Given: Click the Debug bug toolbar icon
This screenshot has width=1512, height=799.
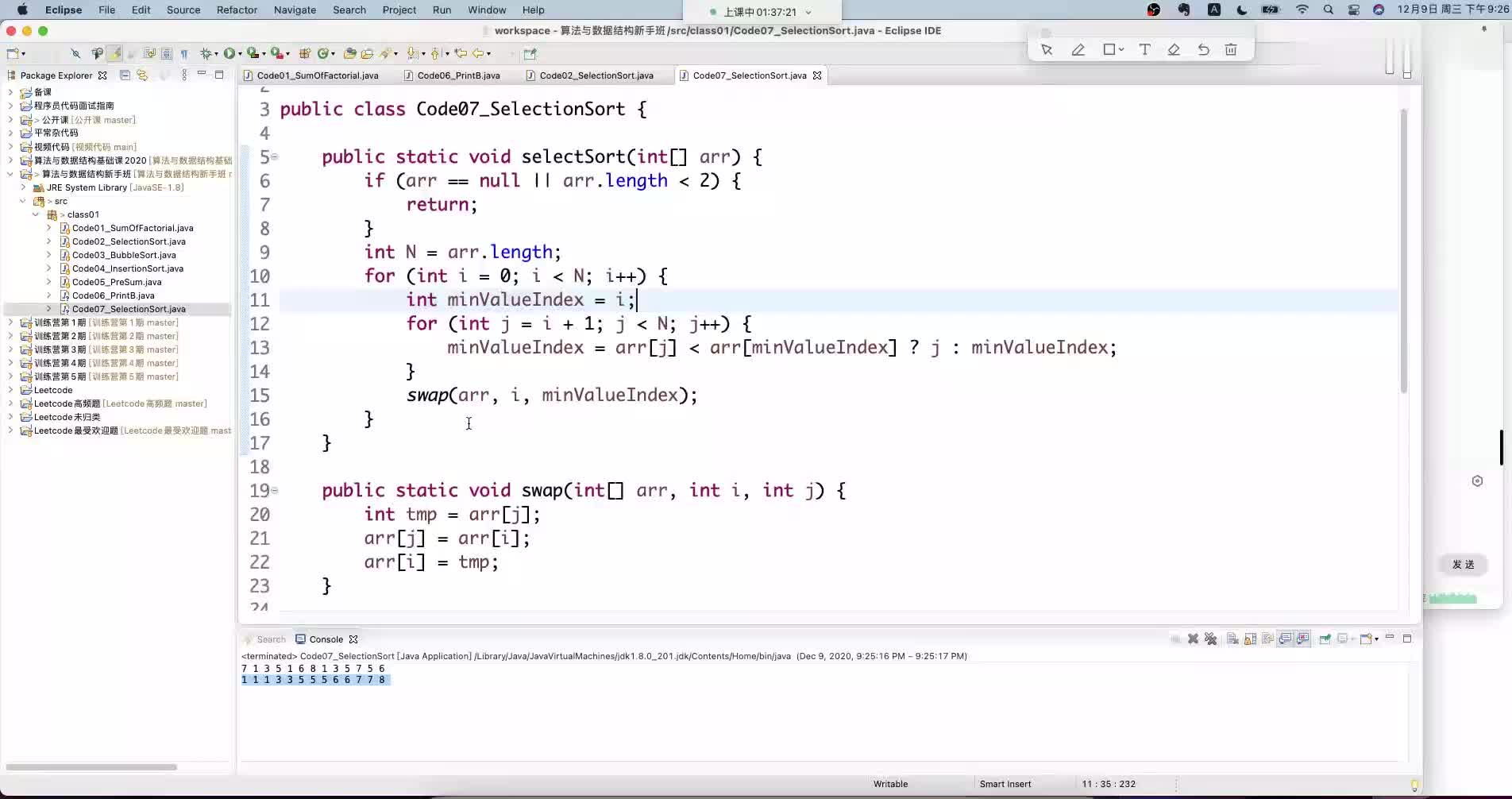Looking at the screenshot, I should coord(206,53).
